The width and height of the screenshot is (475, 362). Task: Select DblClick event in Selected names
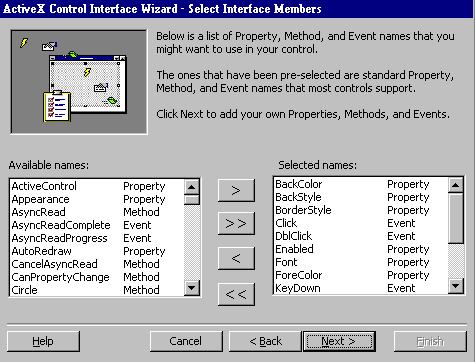point(361,236)
